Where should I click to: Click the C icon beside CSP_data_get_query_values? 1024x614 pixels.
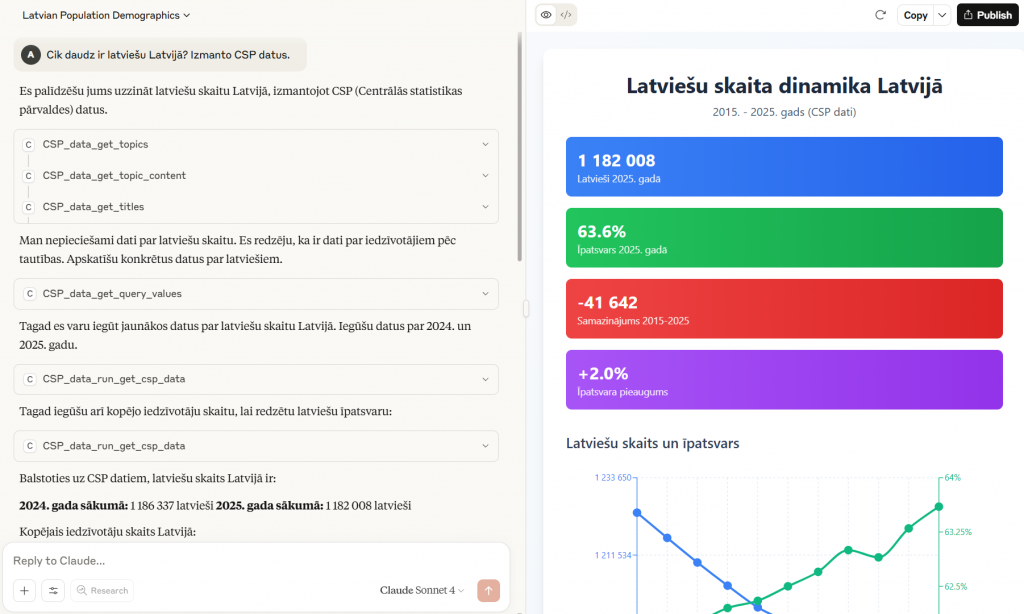coord(29,294)
